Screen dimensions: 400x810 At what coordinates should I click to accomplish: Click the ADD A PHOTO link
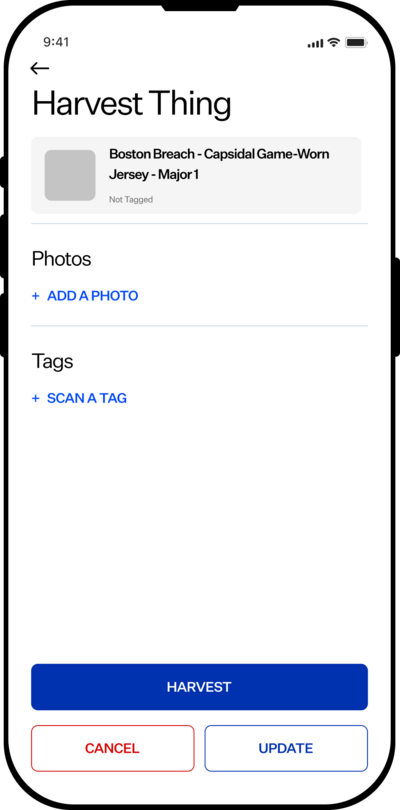(93, 296)
